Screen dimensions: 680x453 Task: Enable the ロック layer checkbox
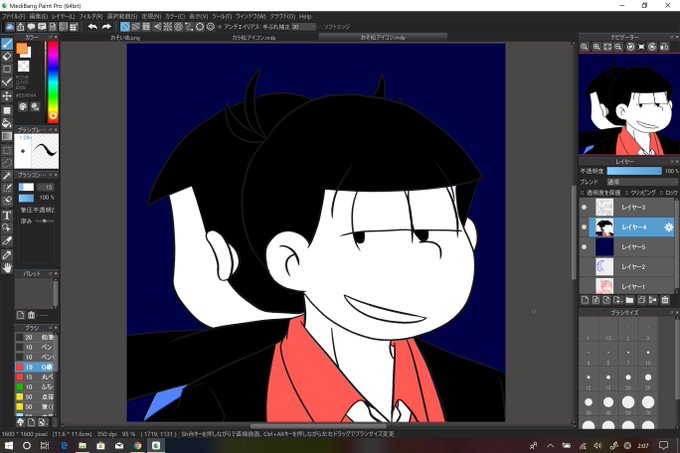click(x=661, y=192)
